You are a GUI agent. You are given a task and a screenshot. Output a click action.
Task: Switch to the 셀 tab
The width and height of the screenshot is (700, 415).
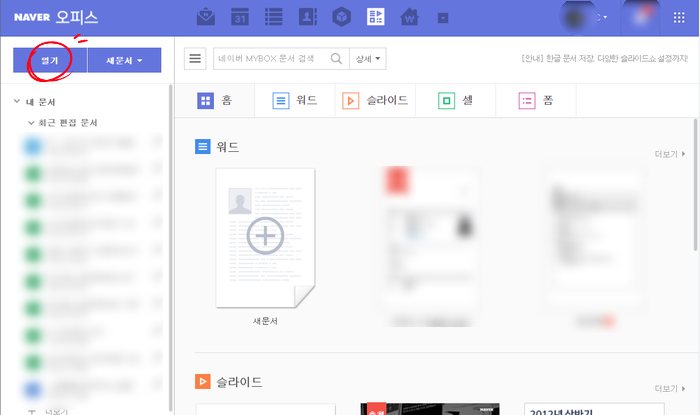click(x=455, y=100)
